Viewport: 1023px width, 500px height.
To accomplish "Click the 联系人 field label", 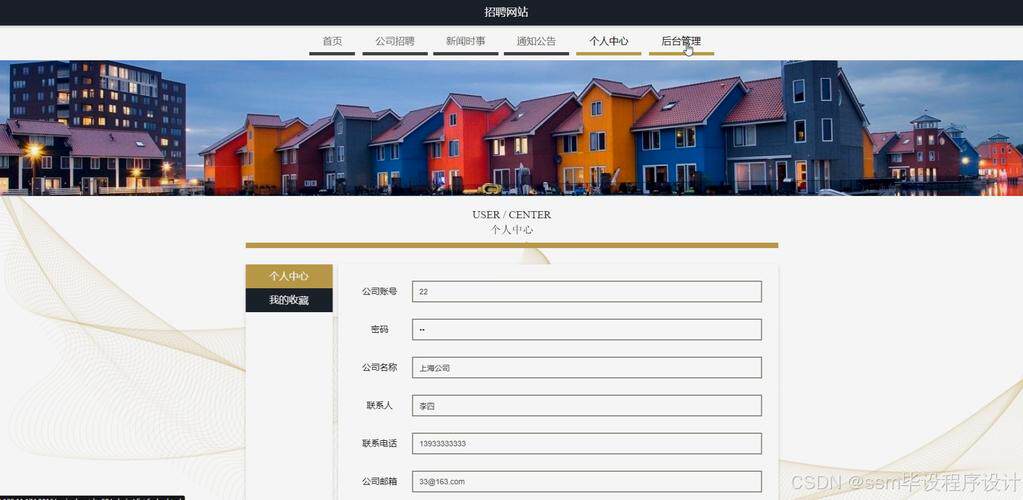I will 380,405.
